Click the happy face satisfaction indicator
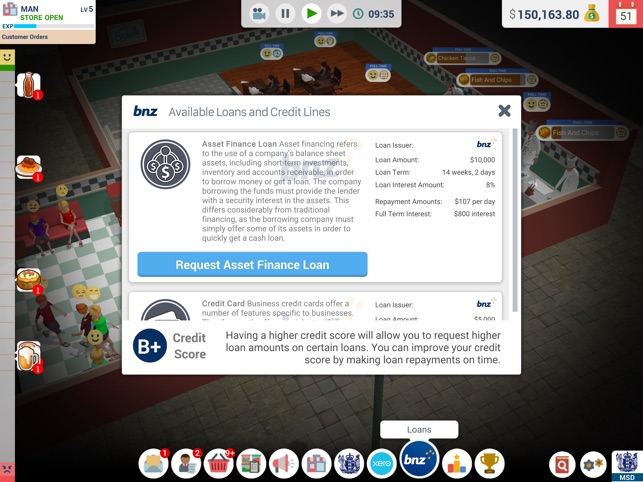The height and width of the screenshot is (482, 643). point(7,57)
